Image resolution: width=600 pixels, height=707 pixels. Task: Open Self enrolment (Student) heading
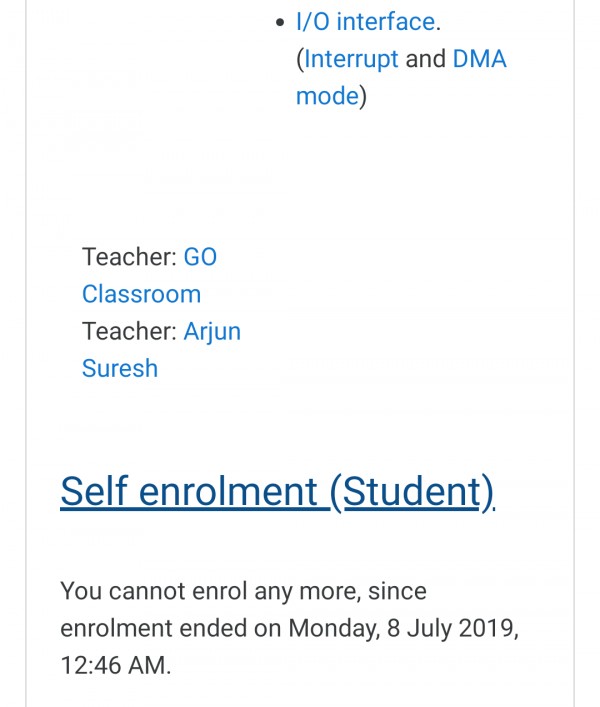click(x=277, y=492)
